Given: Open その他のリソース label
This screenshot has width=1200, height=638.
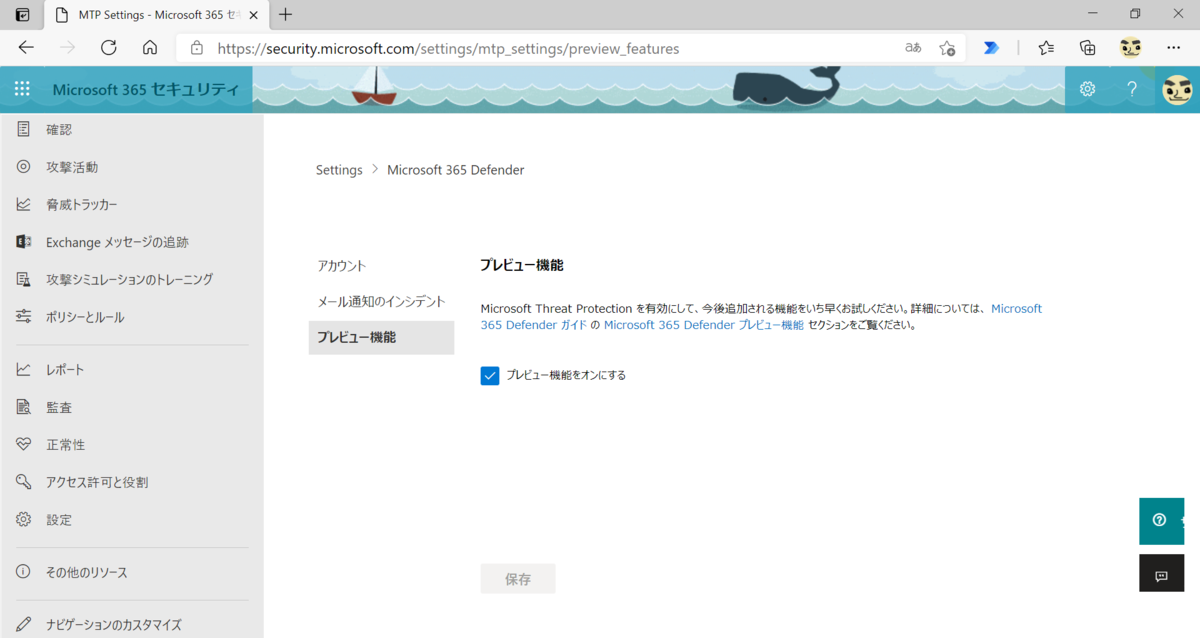Looking at the screenshot, I should pos(87,572).
